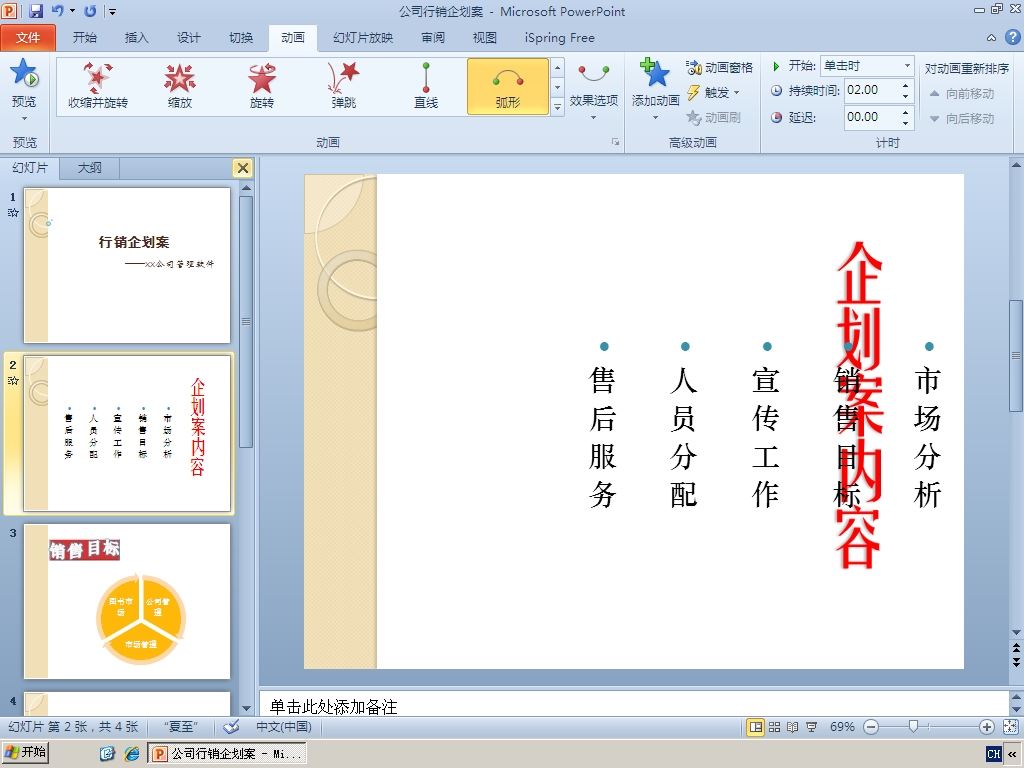Switch to the 大纲 outline pane tab
The height and width of the screenshot is (768, 1024).
pyautogui.click(x=89, y=168)
